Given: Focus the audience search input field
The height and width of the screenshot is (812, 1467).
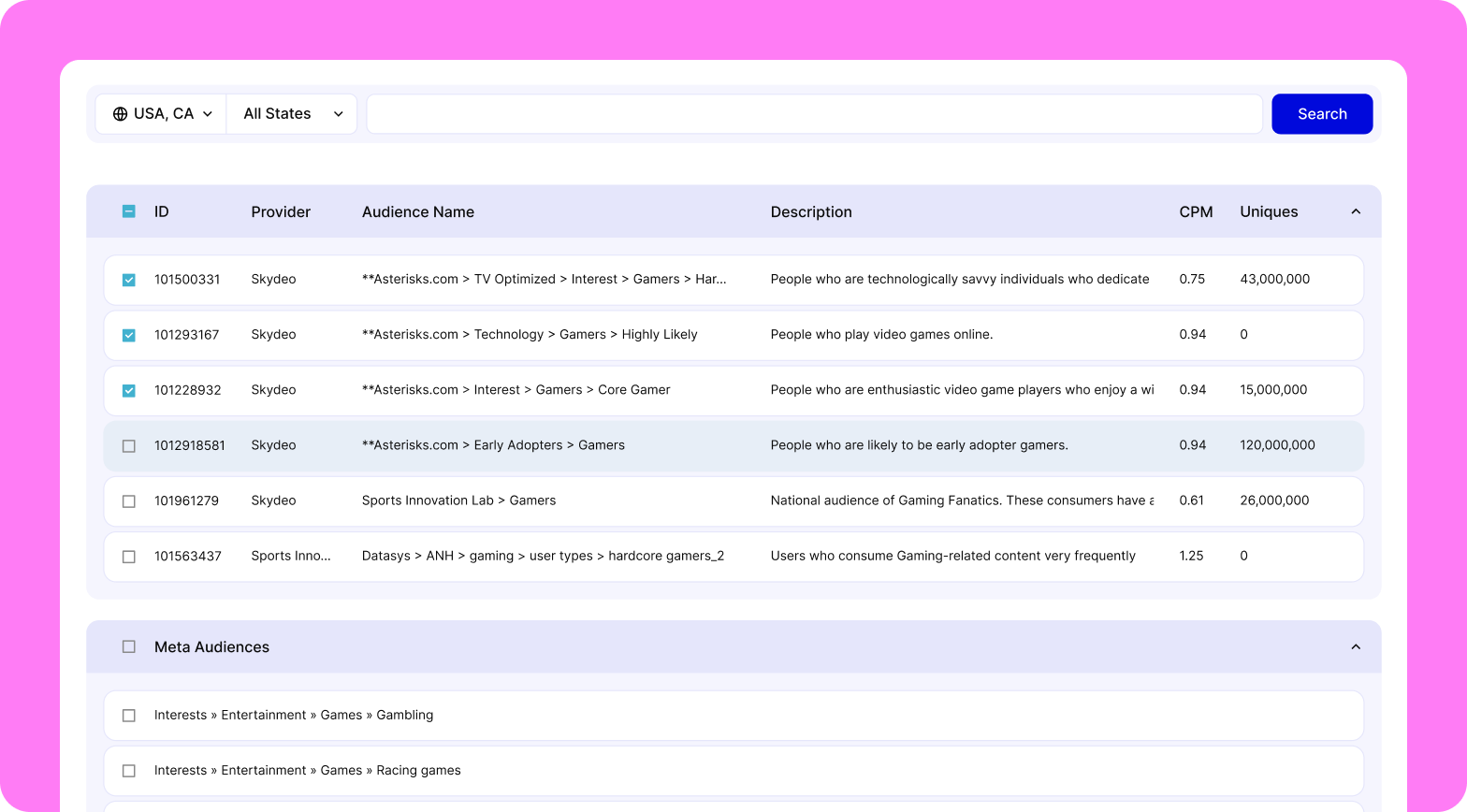Looking at the screenshot, I should (814, 114).
